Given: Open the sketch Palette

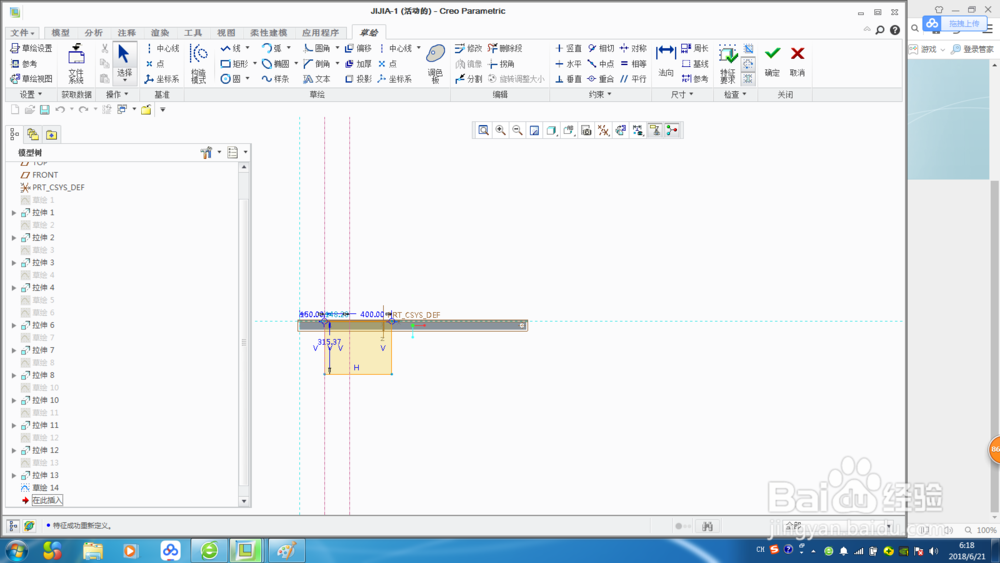Looking at the screenshot, I should click(x=436, y=64).
